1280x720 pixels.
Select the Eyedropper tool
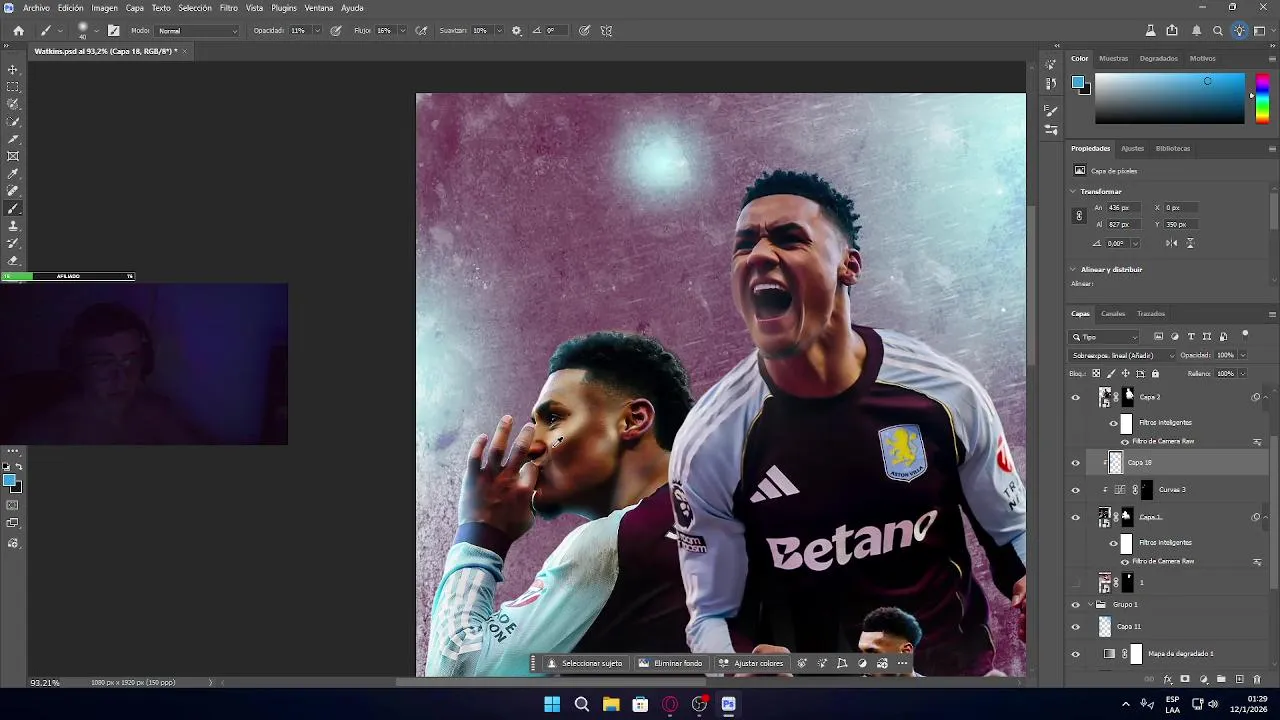13,174
